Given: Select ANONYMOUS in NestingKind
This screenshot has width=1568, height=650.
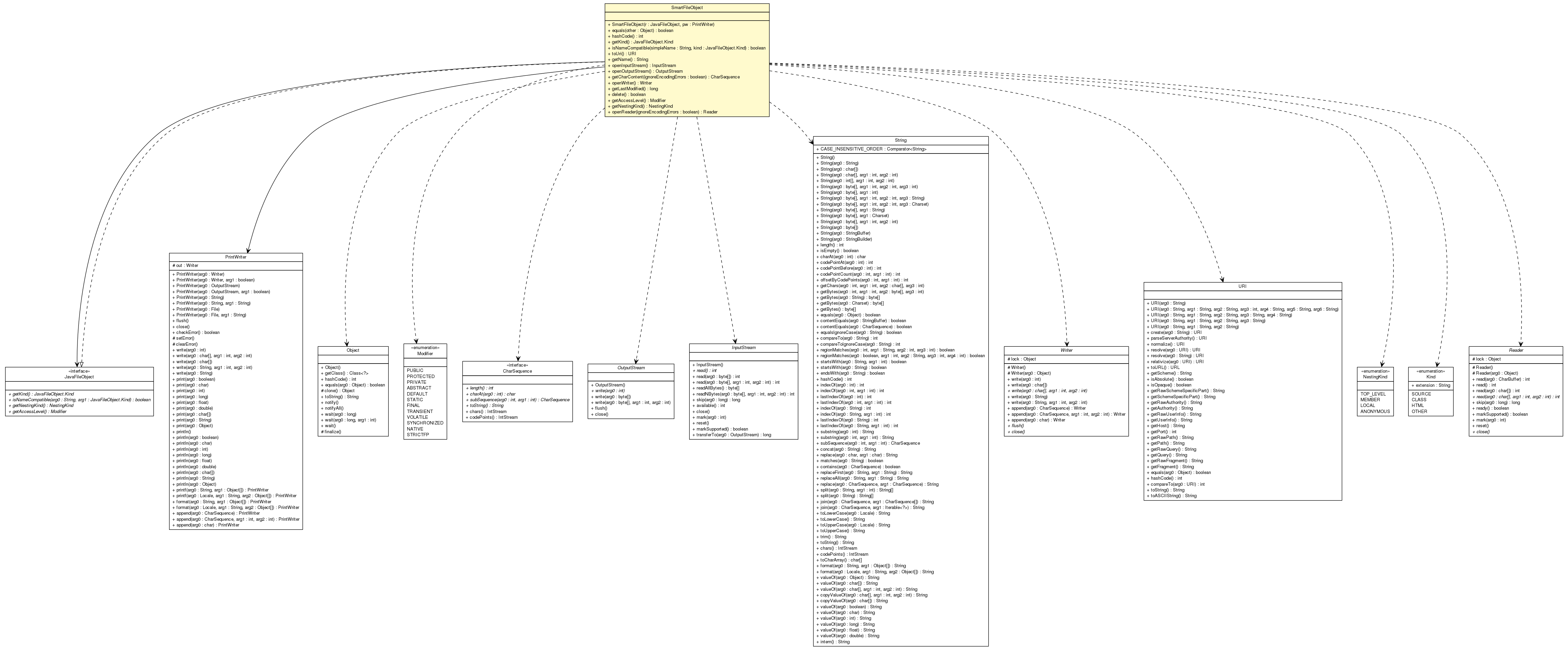Looking at the screenshot, I should click(x=1375, y=412).
